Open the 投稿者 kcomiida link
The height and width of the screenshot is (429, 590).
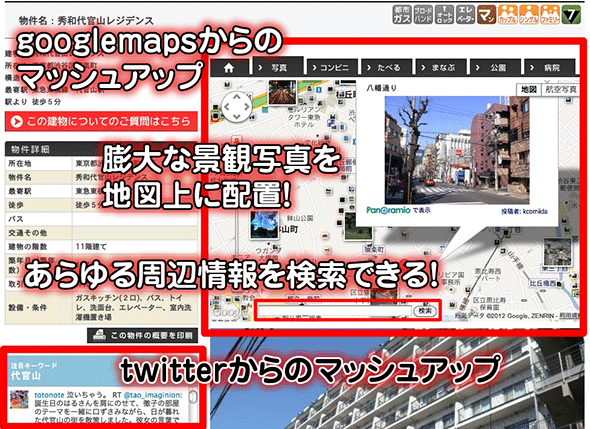524,211
